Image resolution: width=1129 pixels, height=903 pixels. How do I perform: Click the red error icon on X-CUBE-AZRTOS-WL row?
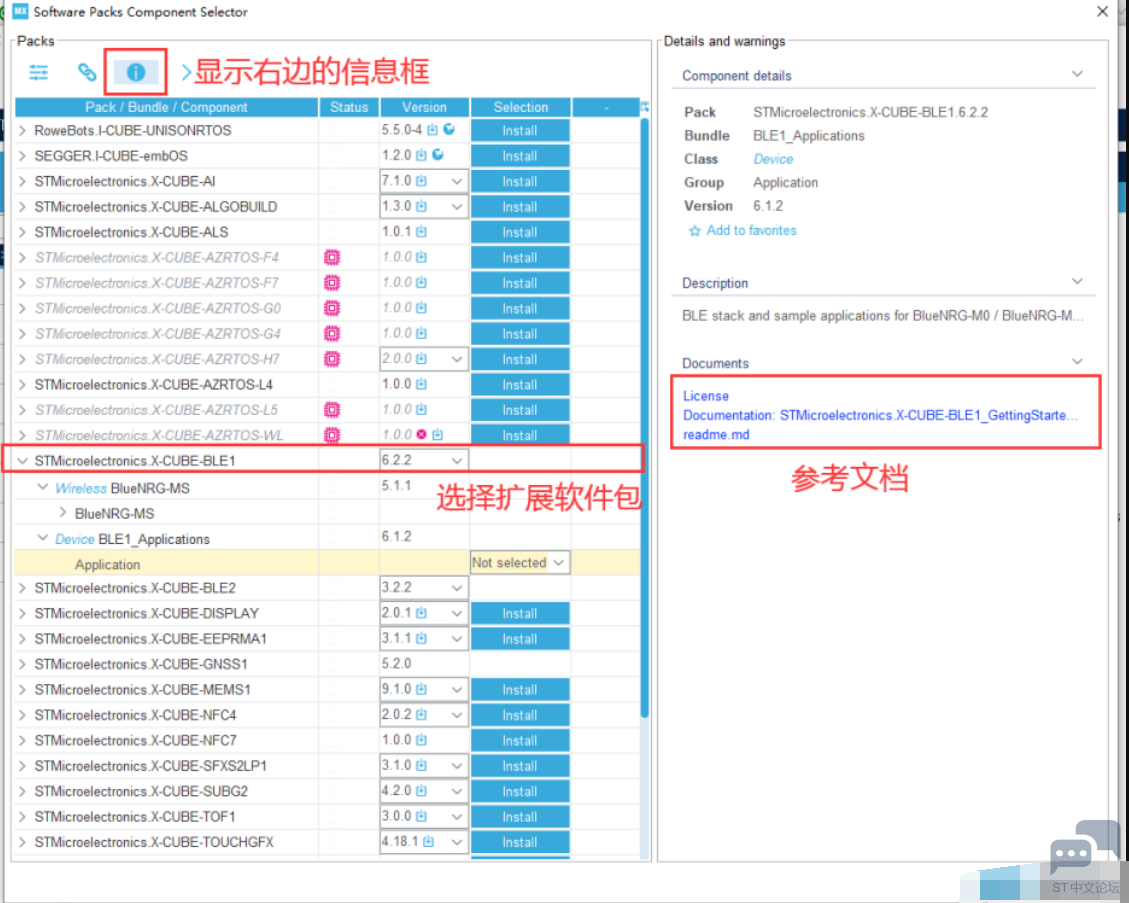pyautogui.click(x=421, y=434)
